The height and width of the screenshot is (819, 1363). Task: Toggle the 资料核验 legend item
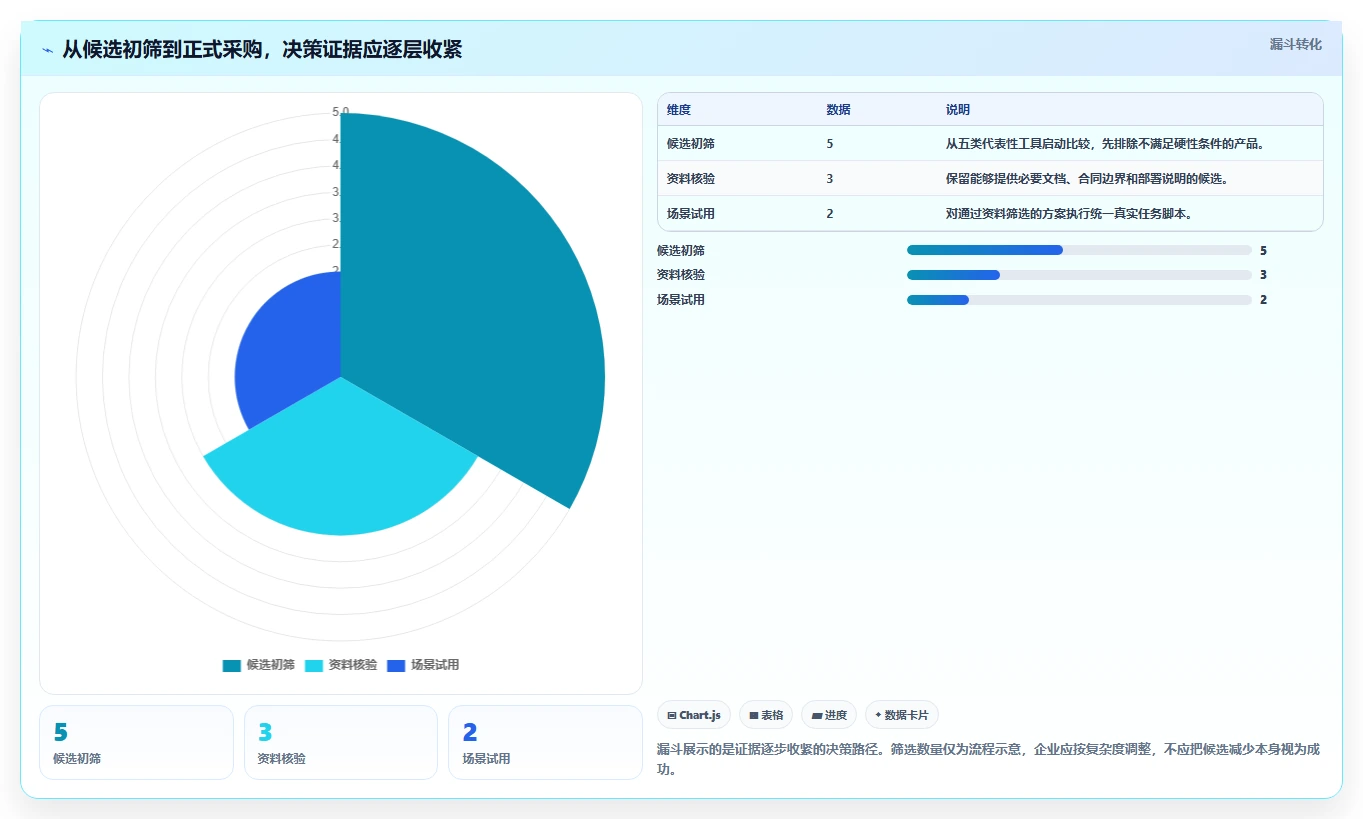pos(341,665)
